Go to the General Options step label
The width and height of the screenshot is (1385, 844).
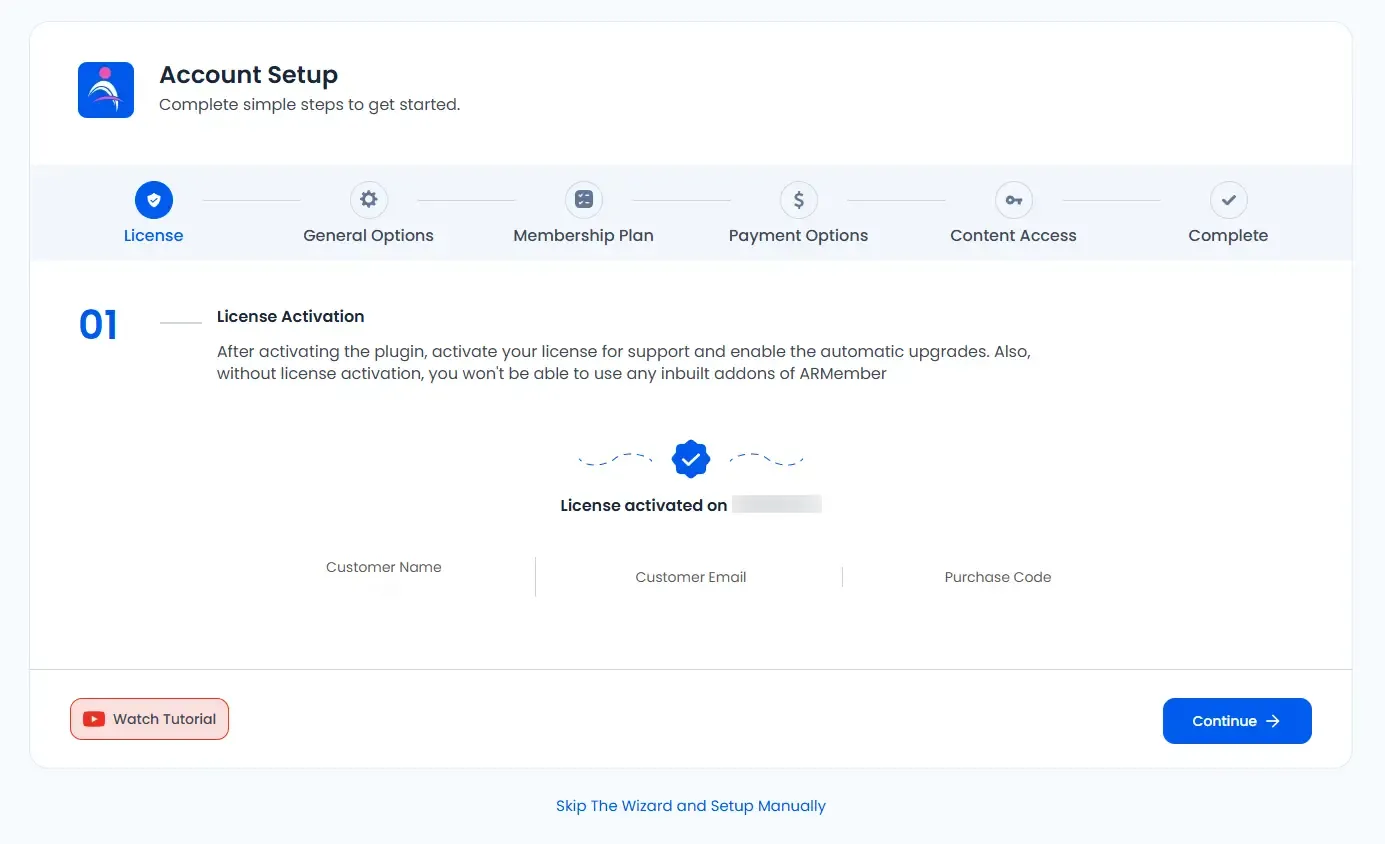tap(368, 236)
